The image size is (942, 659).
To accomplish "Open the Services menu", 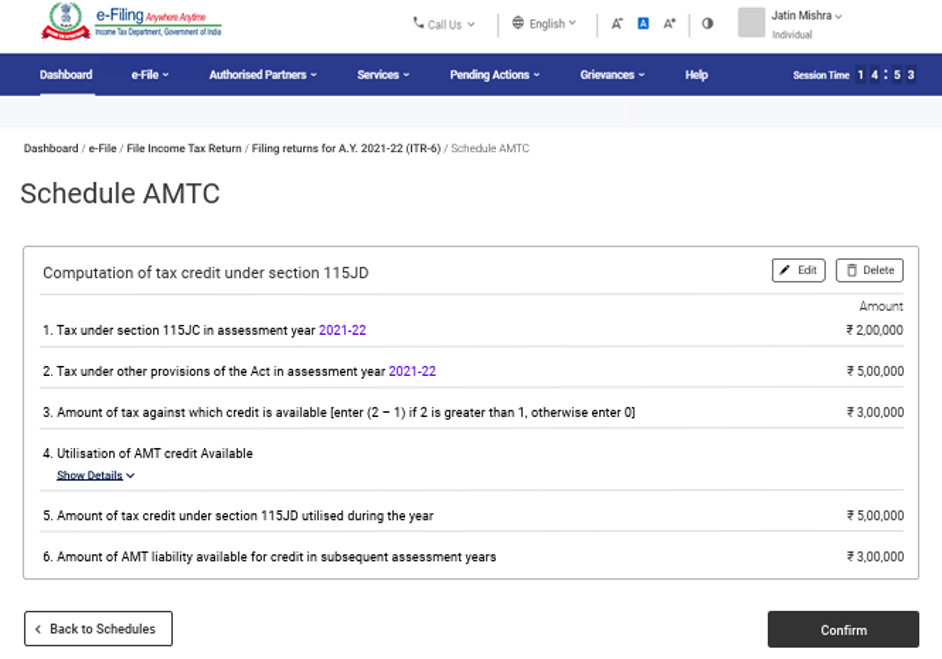I will (383, 75).
